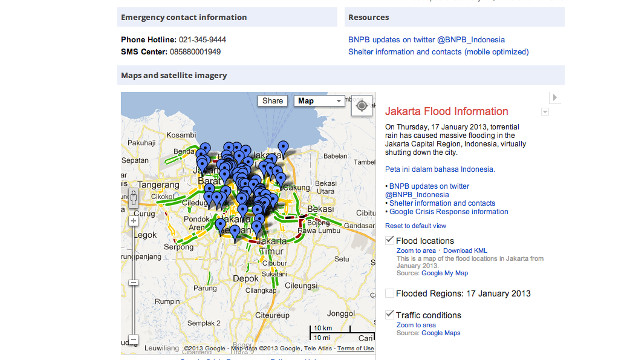
Task: Zoom out with the minus button on map
Action: pyautogui.click(x=133, y=339)
